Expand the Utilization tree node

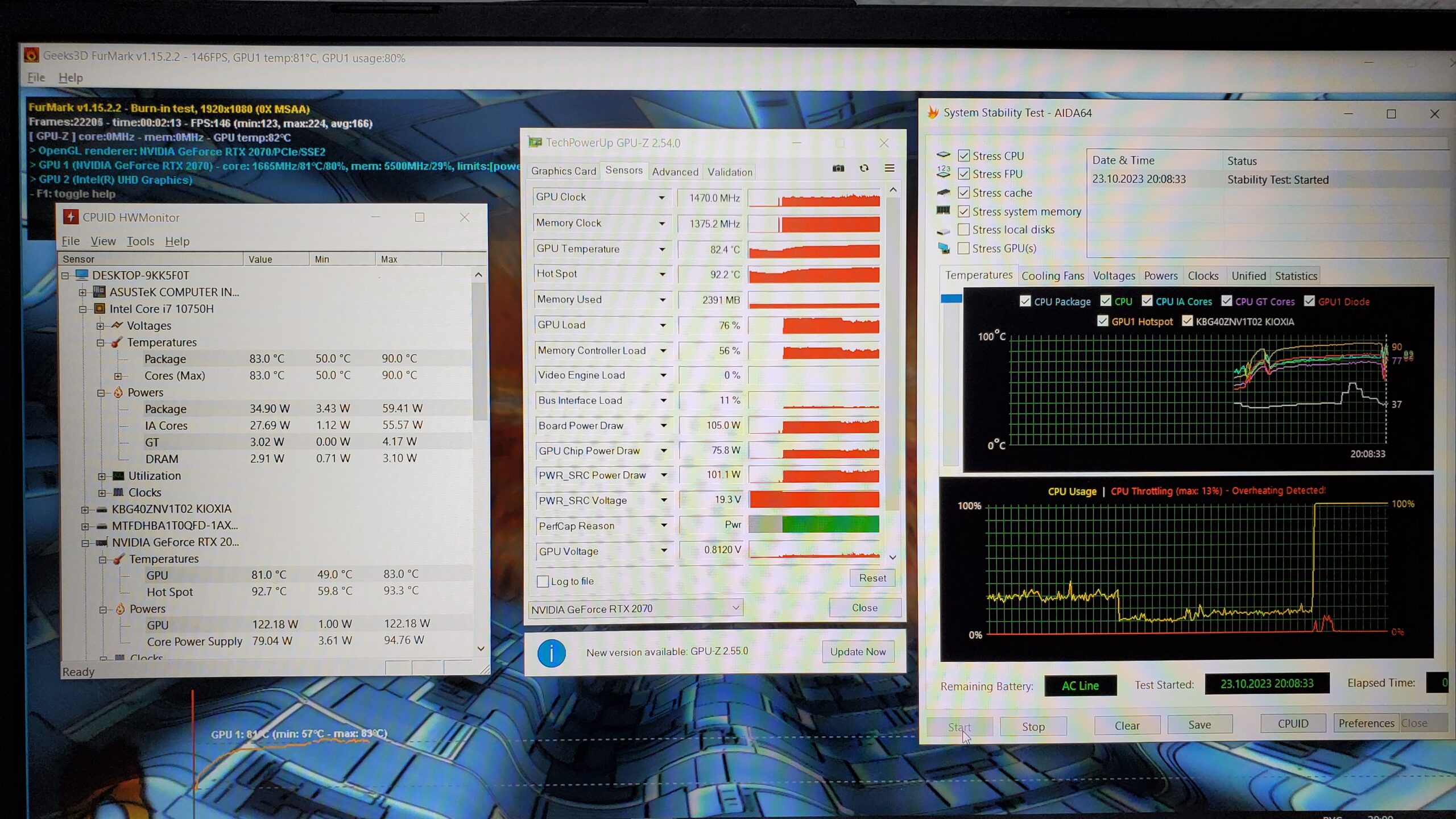coord(102,476)
